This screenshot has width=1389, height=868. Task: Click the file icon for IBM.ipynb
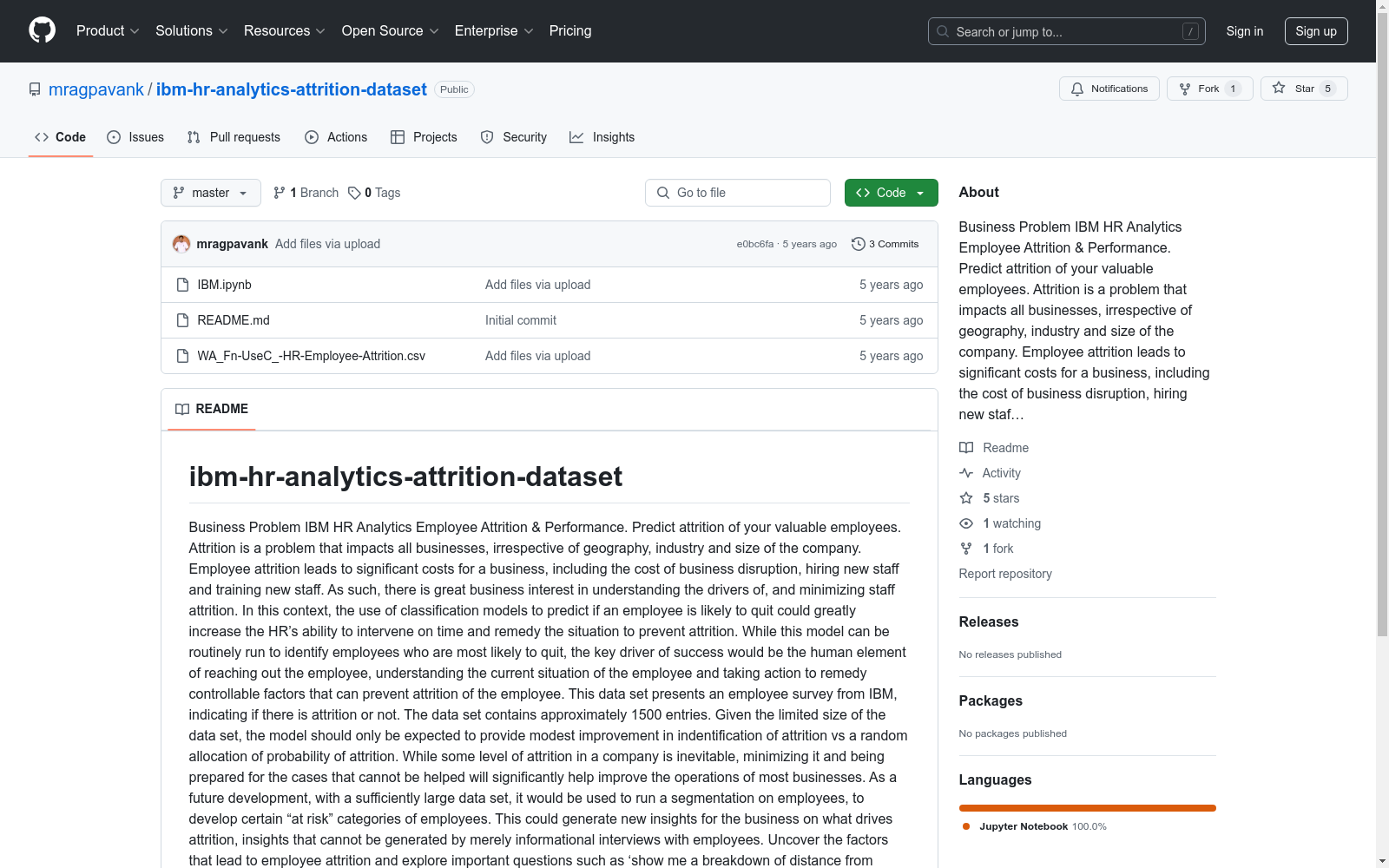182,285
